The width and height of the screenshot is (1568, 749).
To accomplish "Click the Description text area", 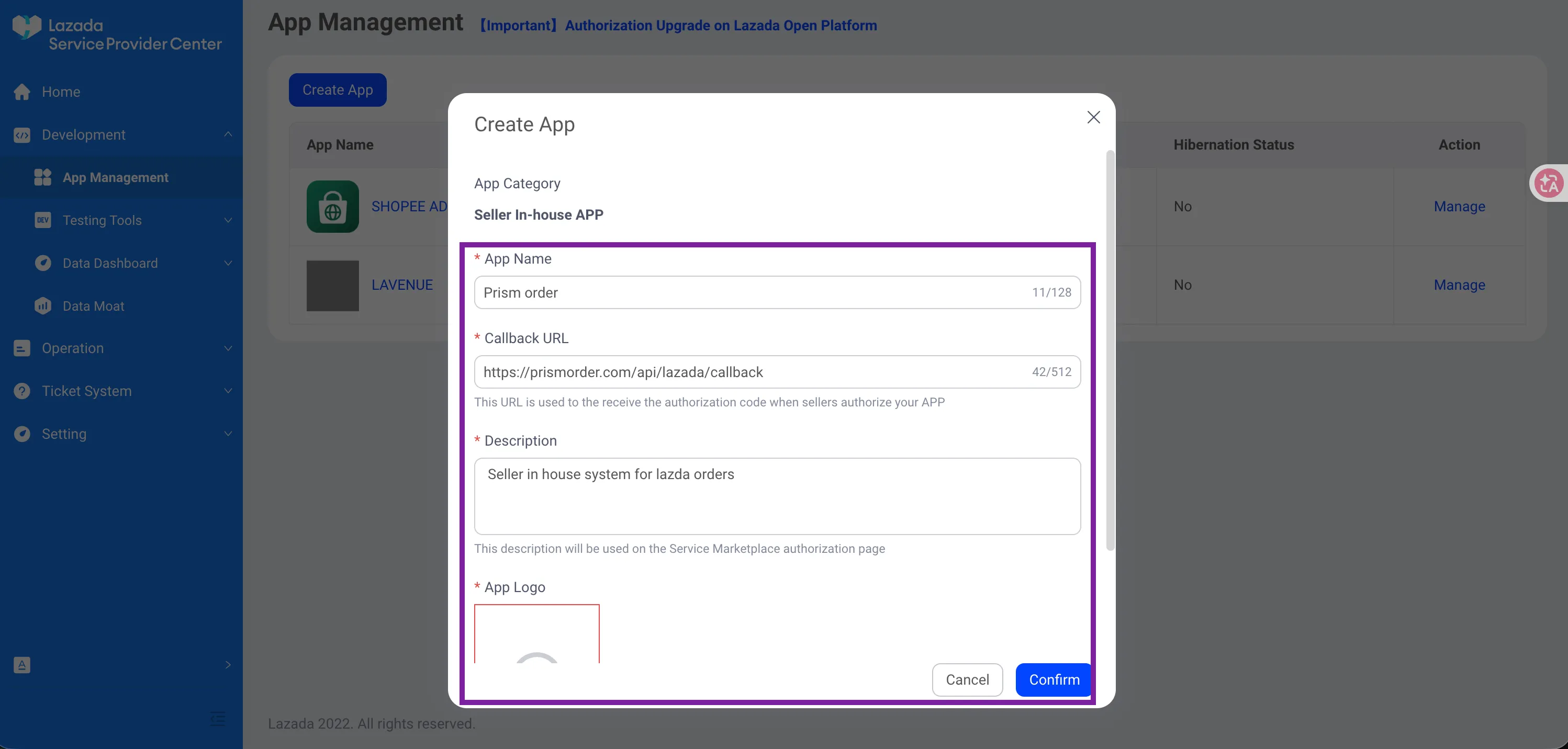I will 777,496.
